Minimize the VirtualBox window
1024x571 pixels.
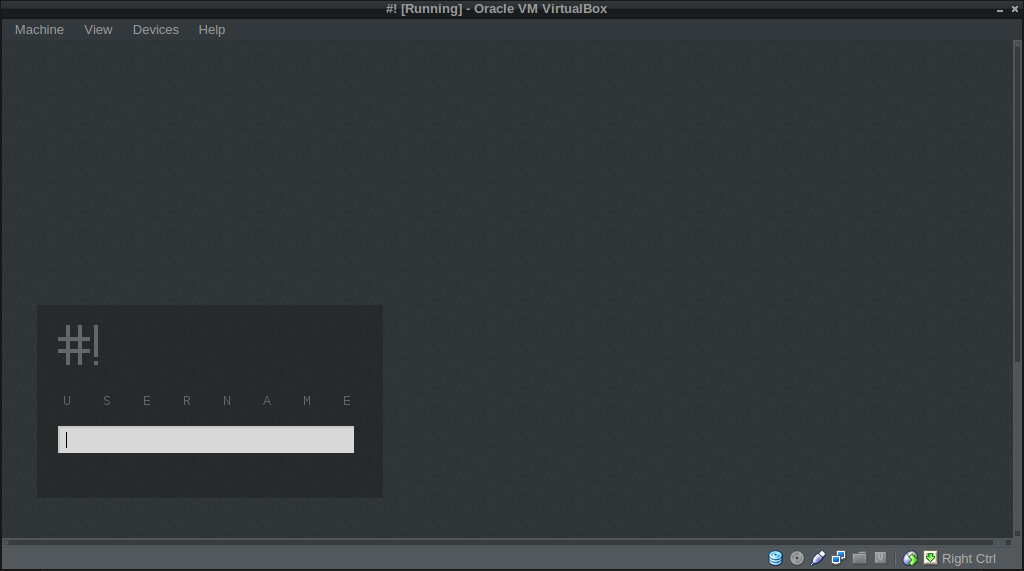(x=1000, y=9)
